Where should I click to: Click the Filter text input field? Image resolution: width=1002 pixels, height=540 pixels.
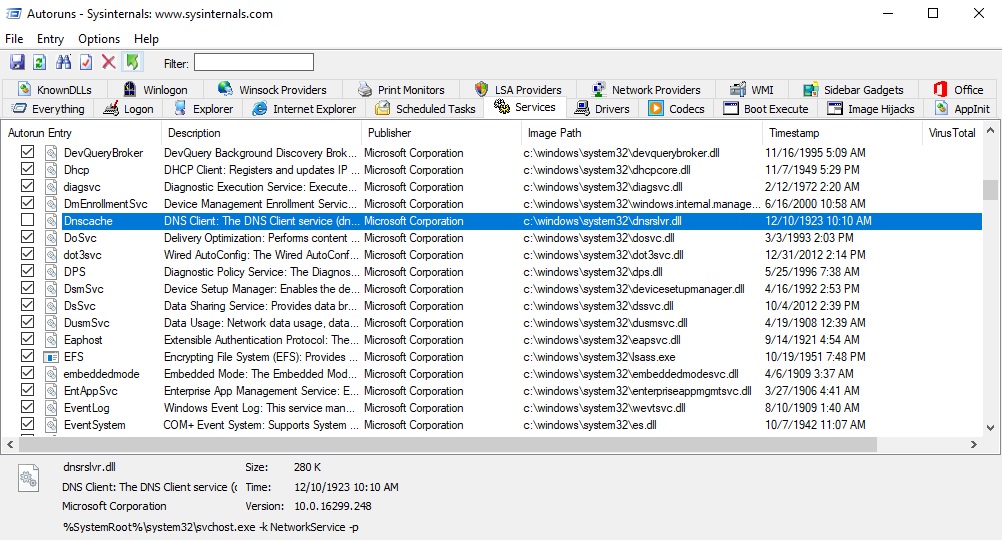254,63
